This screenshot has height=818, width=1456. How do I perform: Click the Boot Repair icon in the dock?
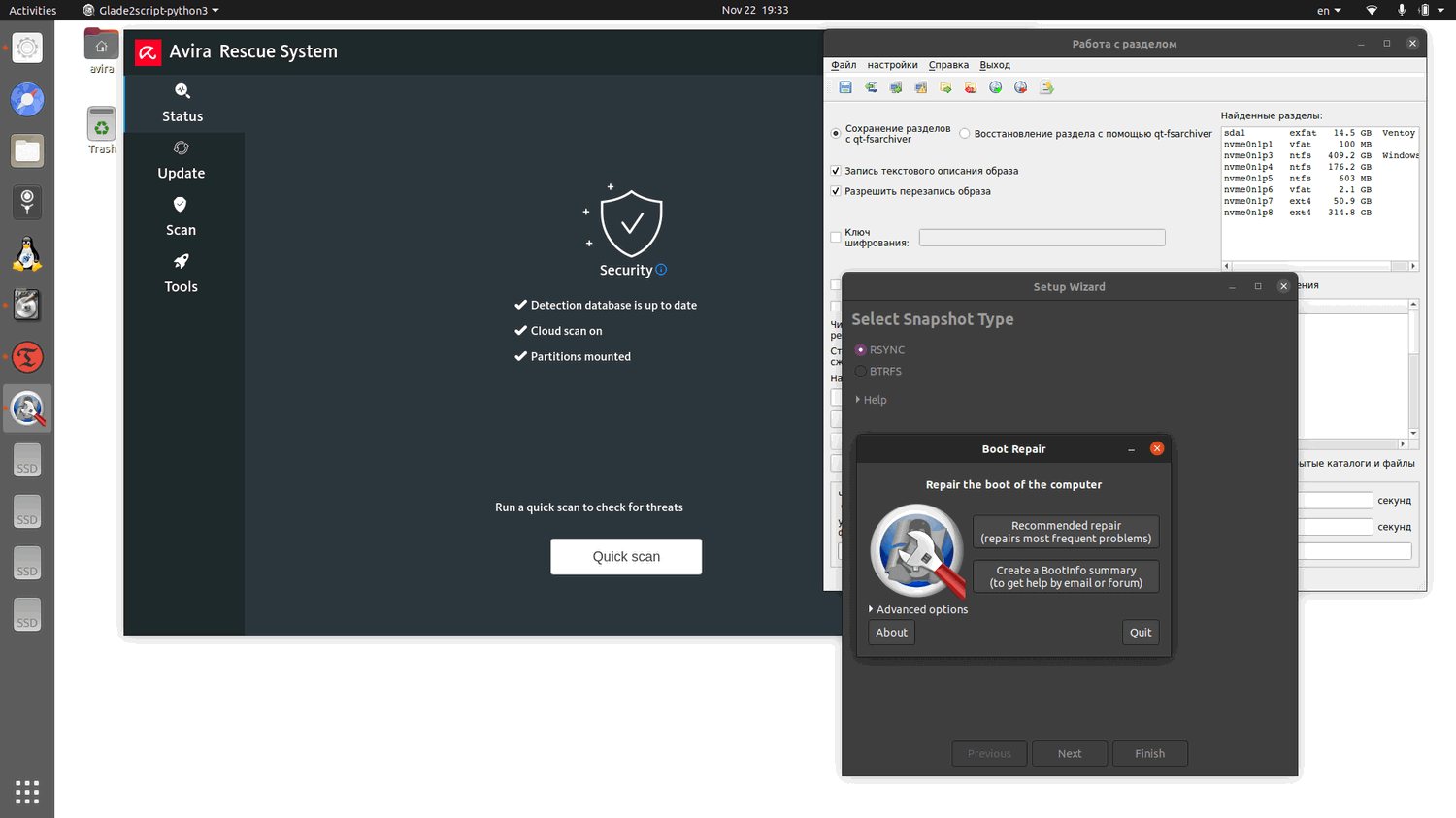pos(27,409)
